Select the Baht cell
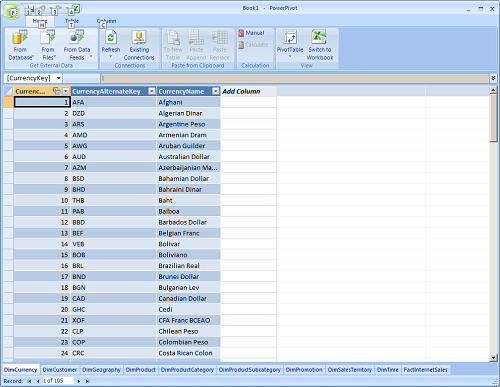Viewport: 500px width, 387px height. coord(188,200)
